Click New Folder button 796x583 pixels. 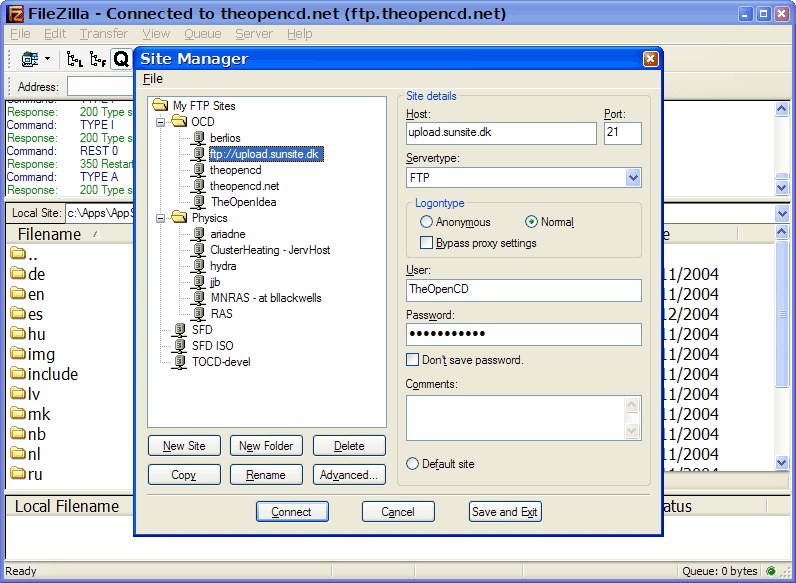[x=266, y=446]
